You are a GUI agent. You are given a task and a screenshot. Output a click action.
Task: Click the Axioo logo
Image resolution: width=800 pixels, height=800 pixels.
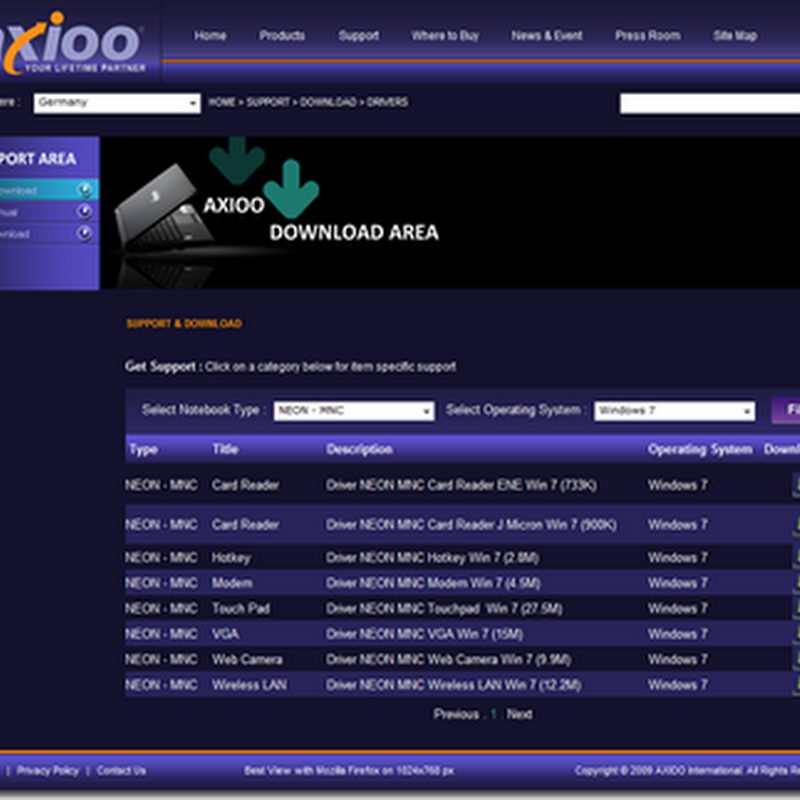pyautogui.click(x=71, y=43)
